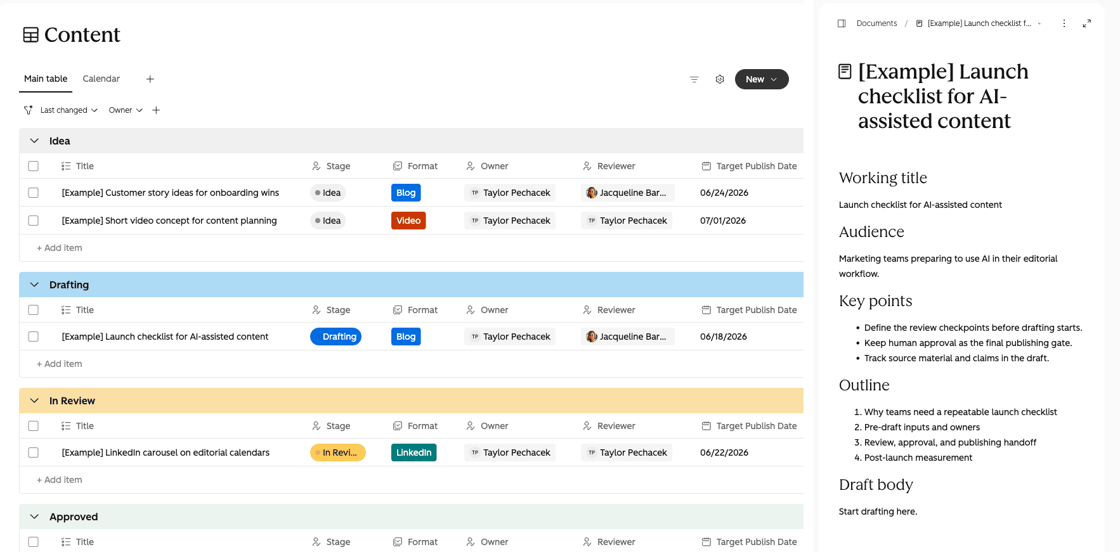Open table settings gear icon
Screen dimensions: 1120x552
point(720,79)
